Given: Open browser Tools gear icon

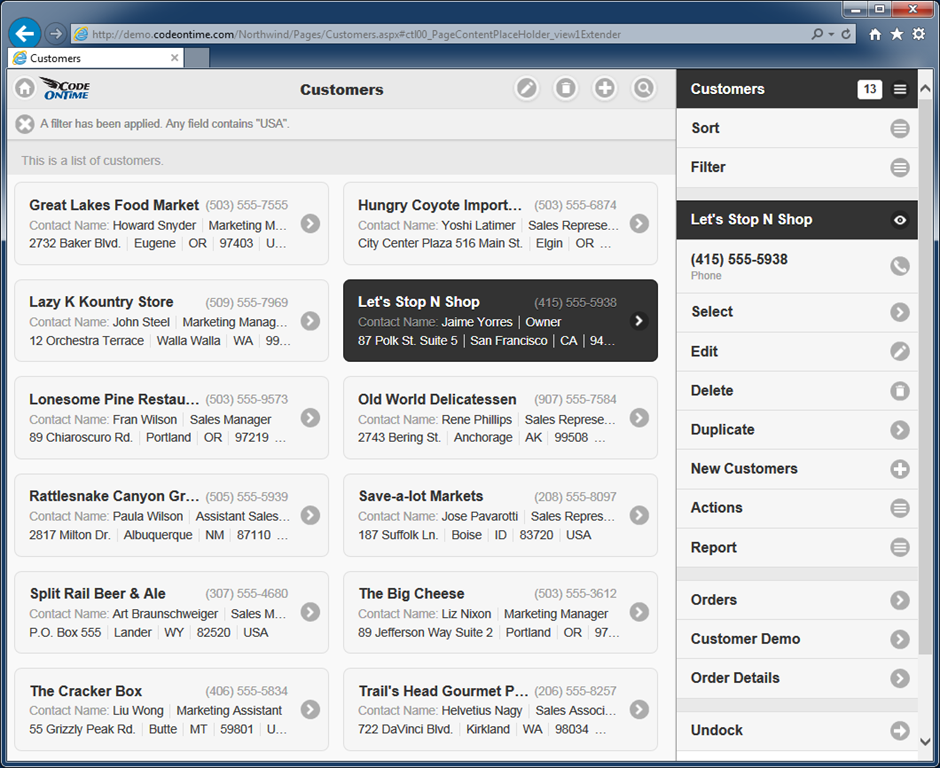Looking at the screenshot, I should coord(918,34).
